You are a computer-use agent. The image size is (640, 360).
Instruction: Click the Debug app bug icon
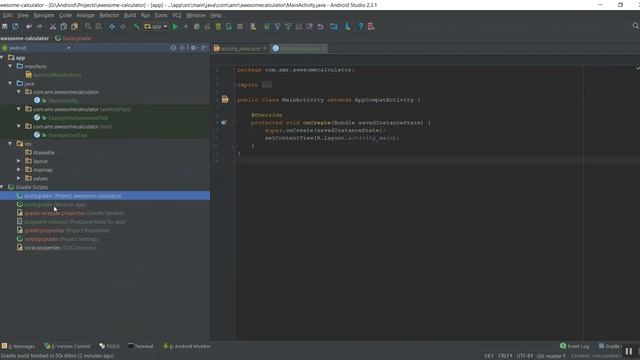pyautogui.click(x=197, y=27)
